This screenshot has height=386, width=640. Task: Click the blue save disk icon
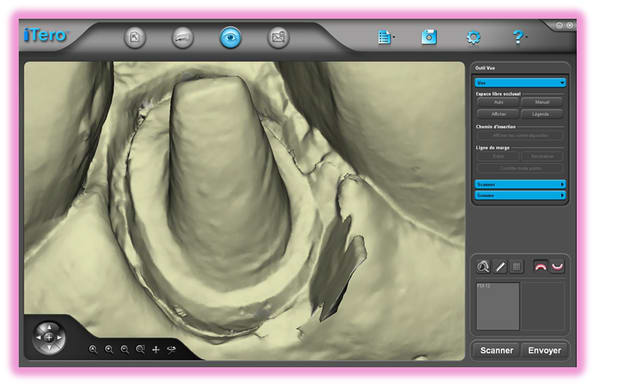pyautogui.click(x=429, y=37)
